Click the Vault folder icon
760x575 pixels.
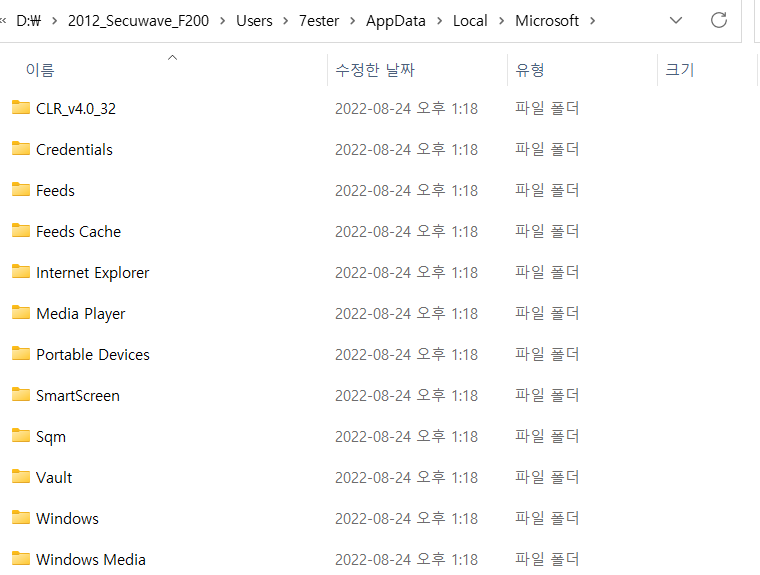point(21,476)
